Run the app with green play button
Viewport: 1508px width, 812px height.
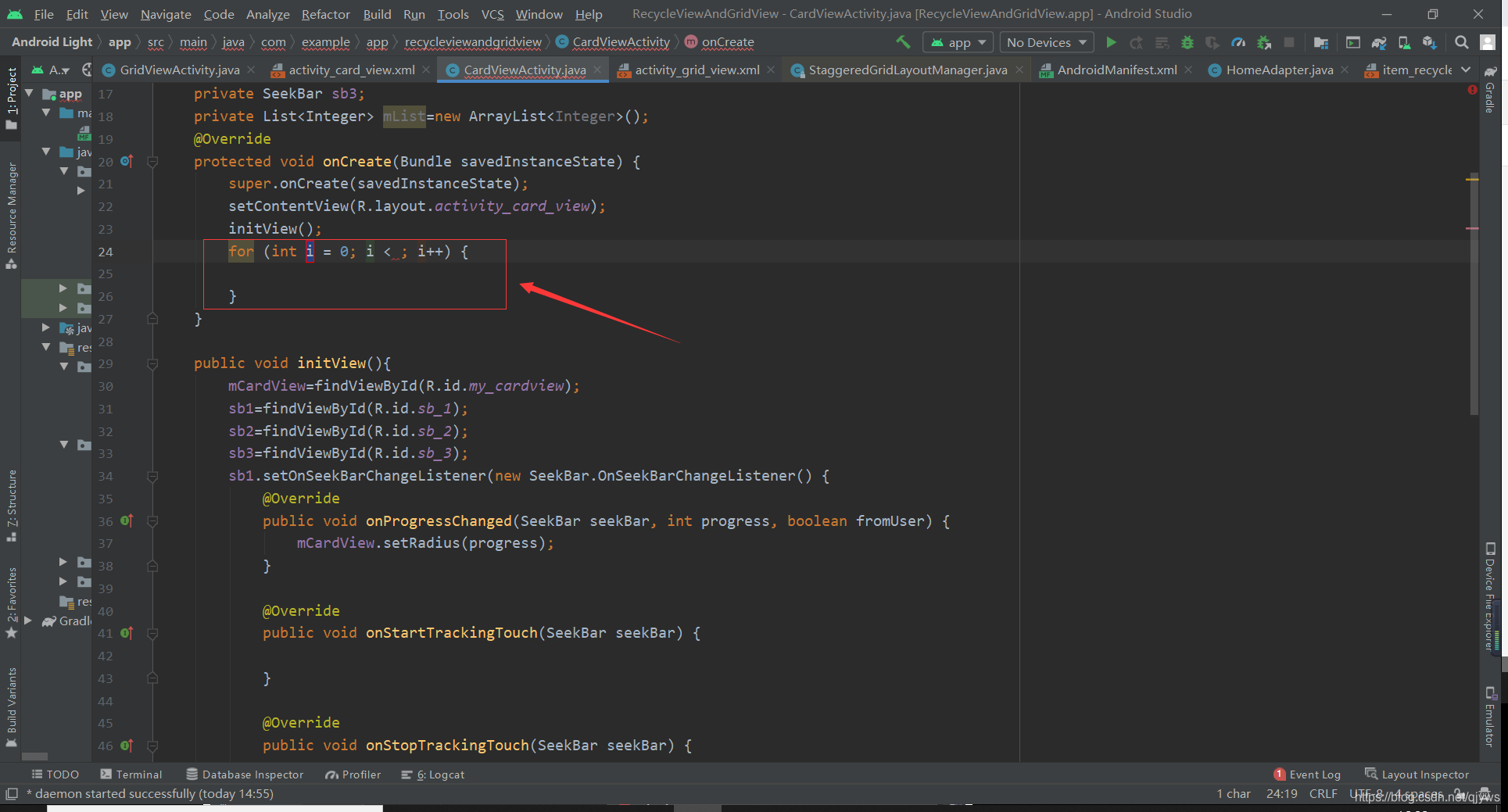[1111, 42]
